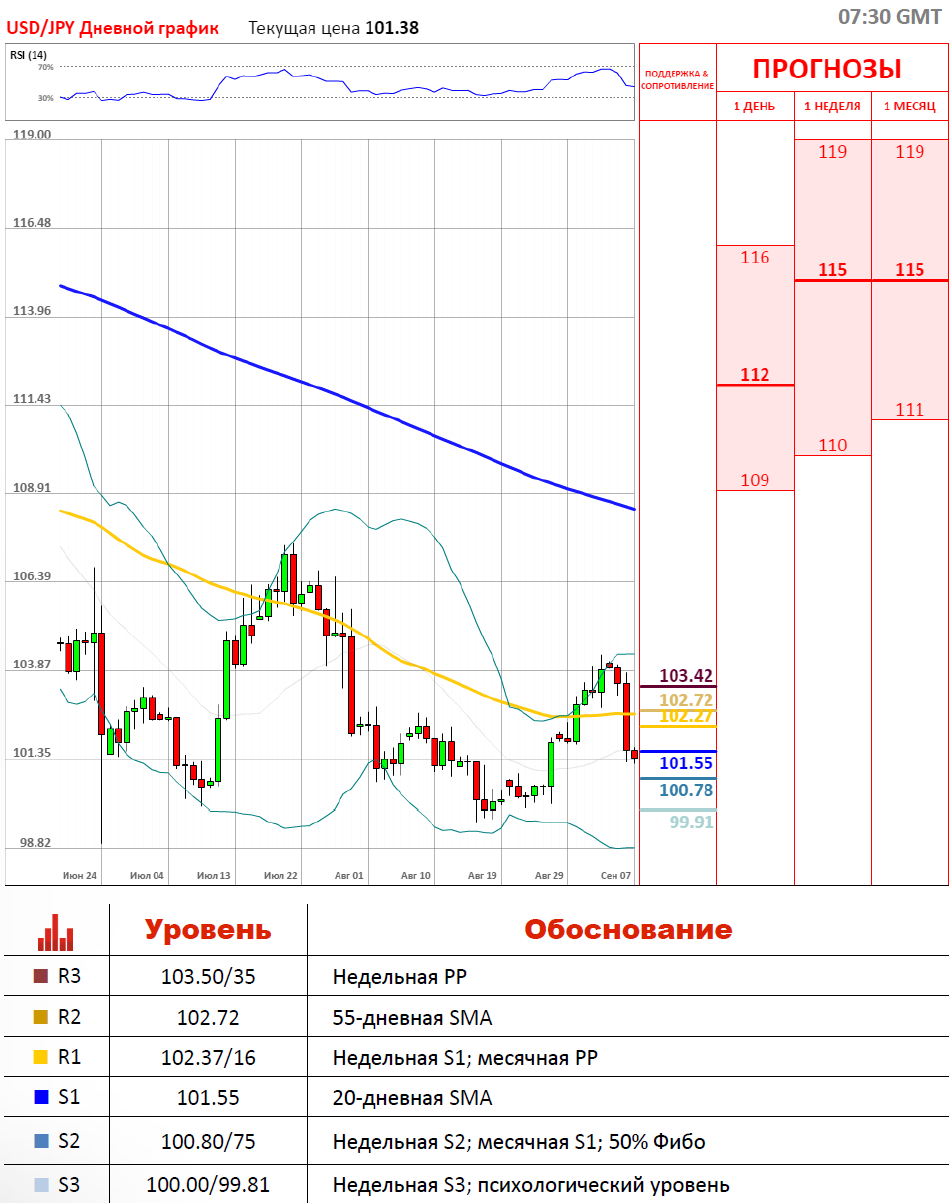Click the 111.43 price axis label
Image resolution: width=949 pixels, height=1203 pixels.
tap(31, 399)
